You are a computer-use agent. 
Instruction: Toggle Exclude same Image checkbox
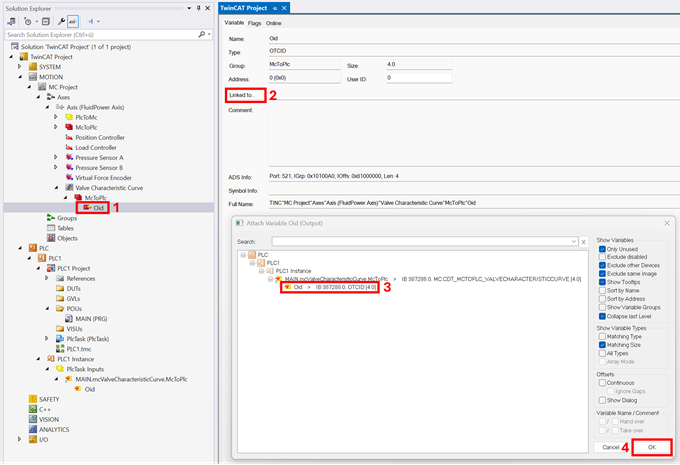(602, 274)
